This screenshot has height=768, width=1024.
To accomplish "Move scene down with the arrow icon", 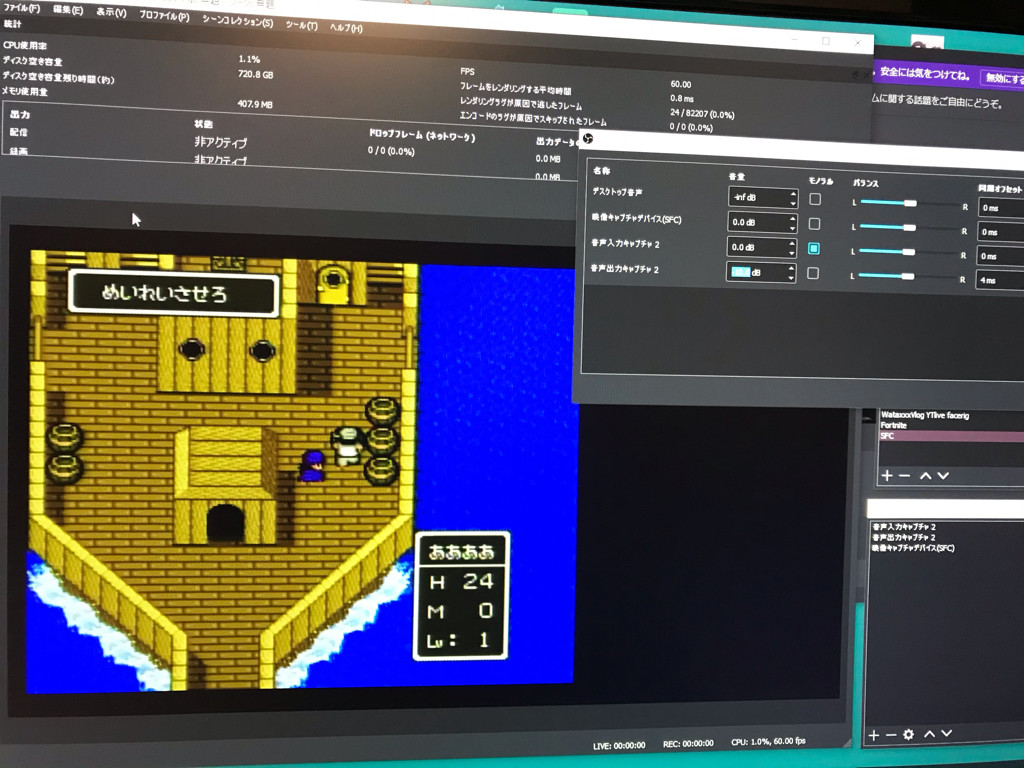I will [x=943, y=475].
